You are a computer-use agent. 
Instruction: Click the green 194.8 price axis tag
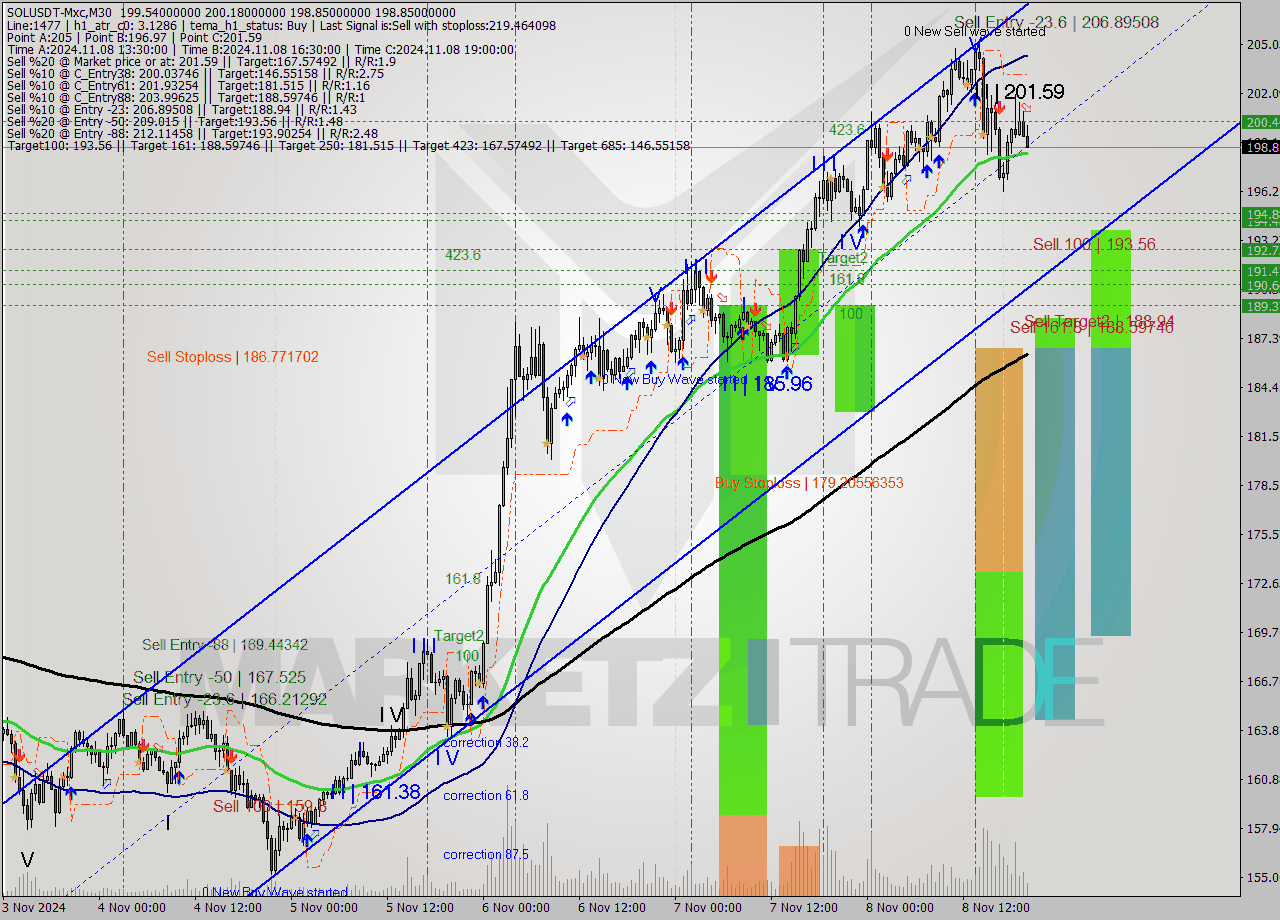click(x=1260, y=214)
